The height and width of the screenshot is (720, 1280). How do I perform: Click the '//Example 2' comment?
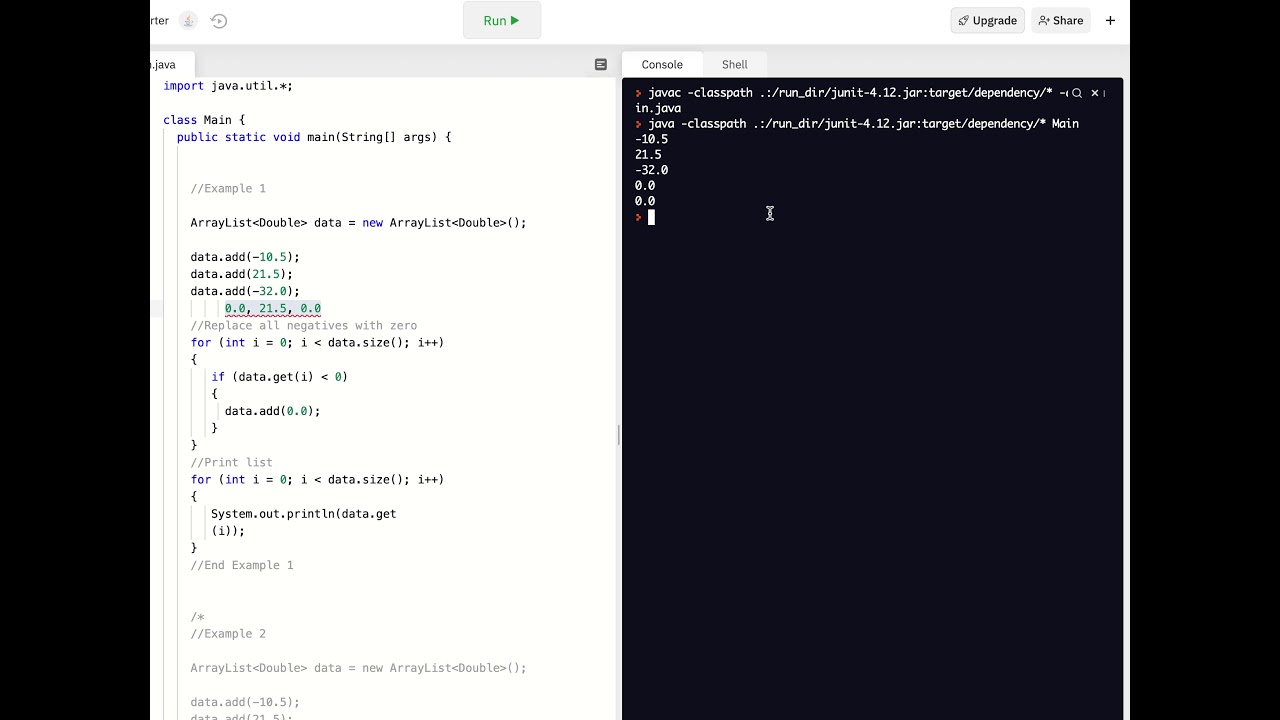[x=228, y=634]
